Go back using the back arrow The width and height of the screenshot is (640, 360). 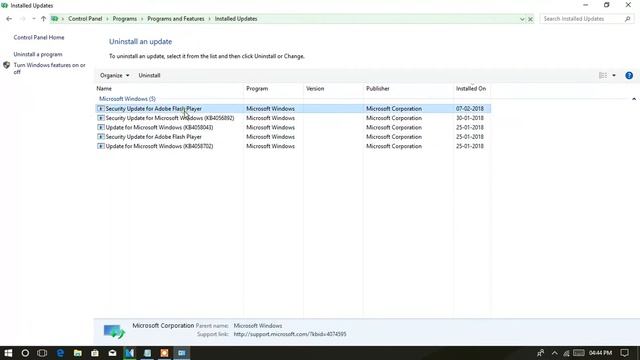point(9,19)
